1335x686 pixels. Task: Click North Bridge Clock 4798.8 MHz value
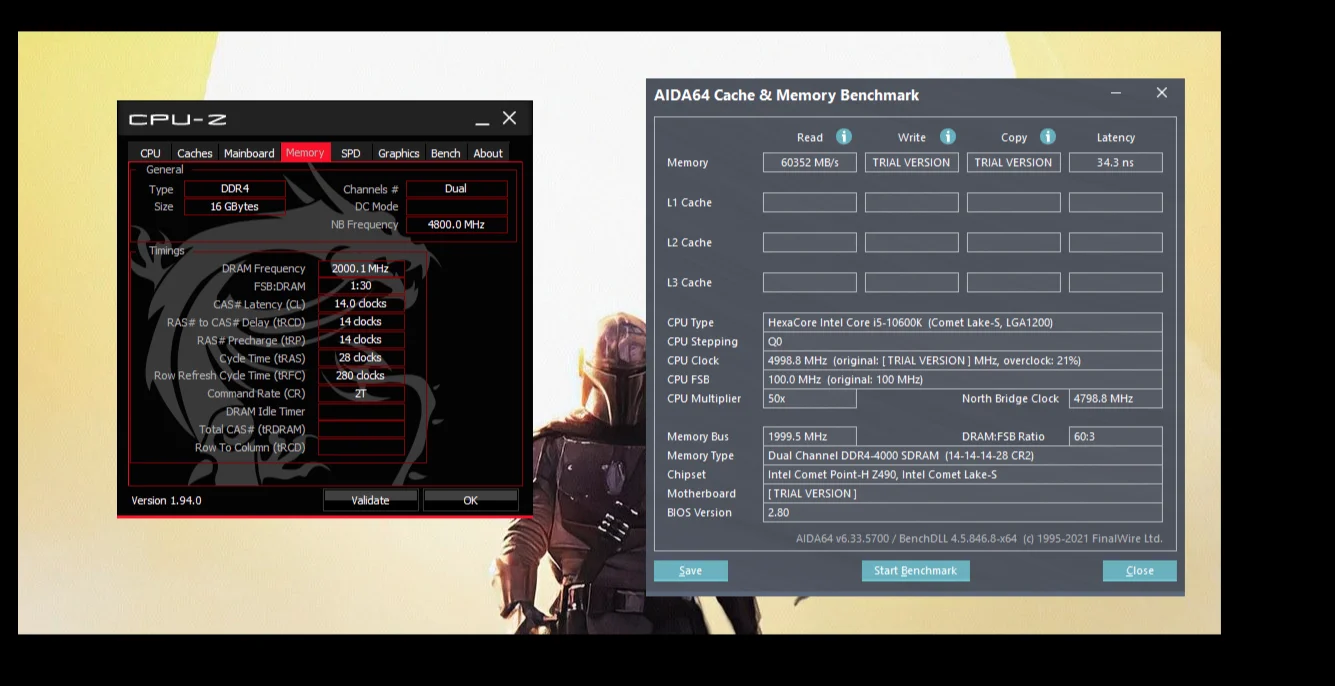click(1116, 398)
